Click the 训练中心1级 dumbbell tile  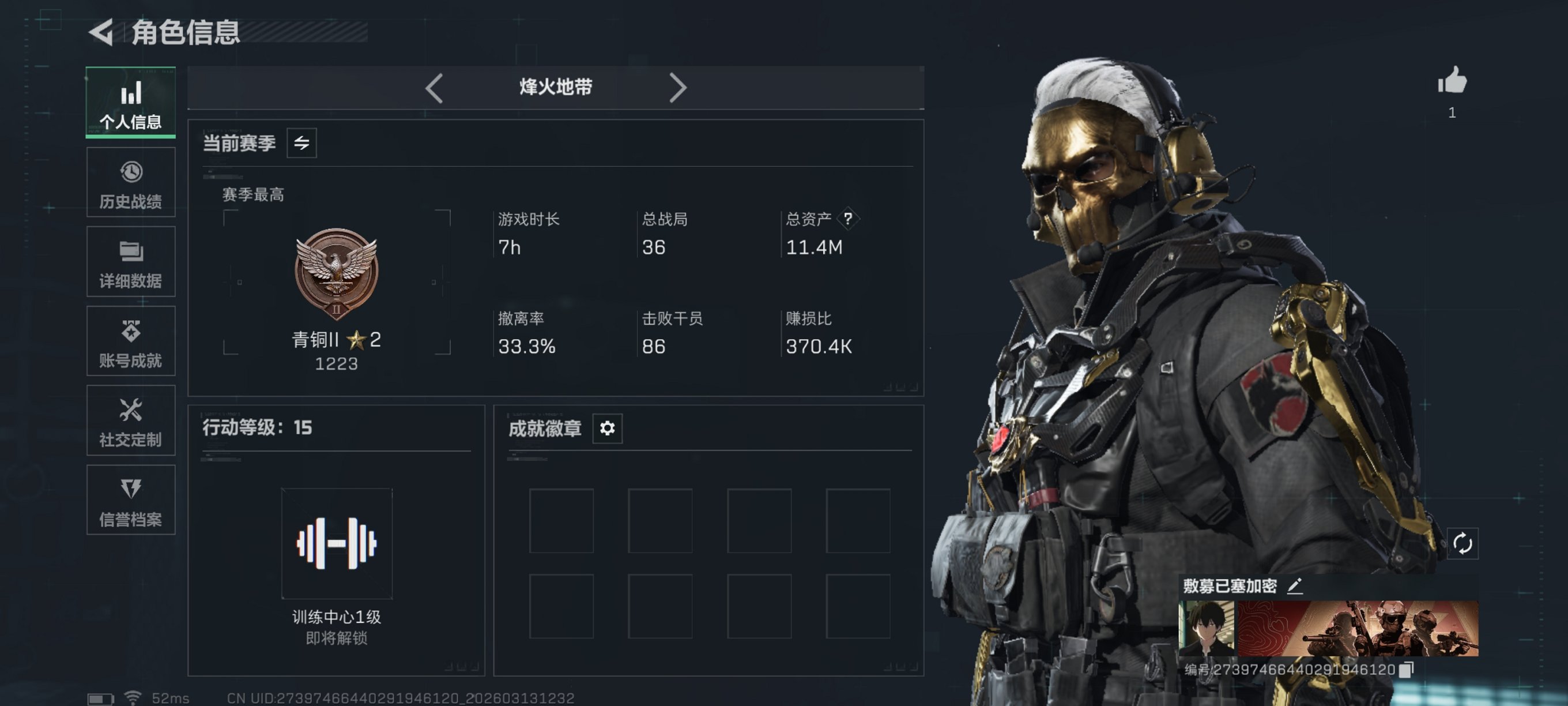pos(337,543)
